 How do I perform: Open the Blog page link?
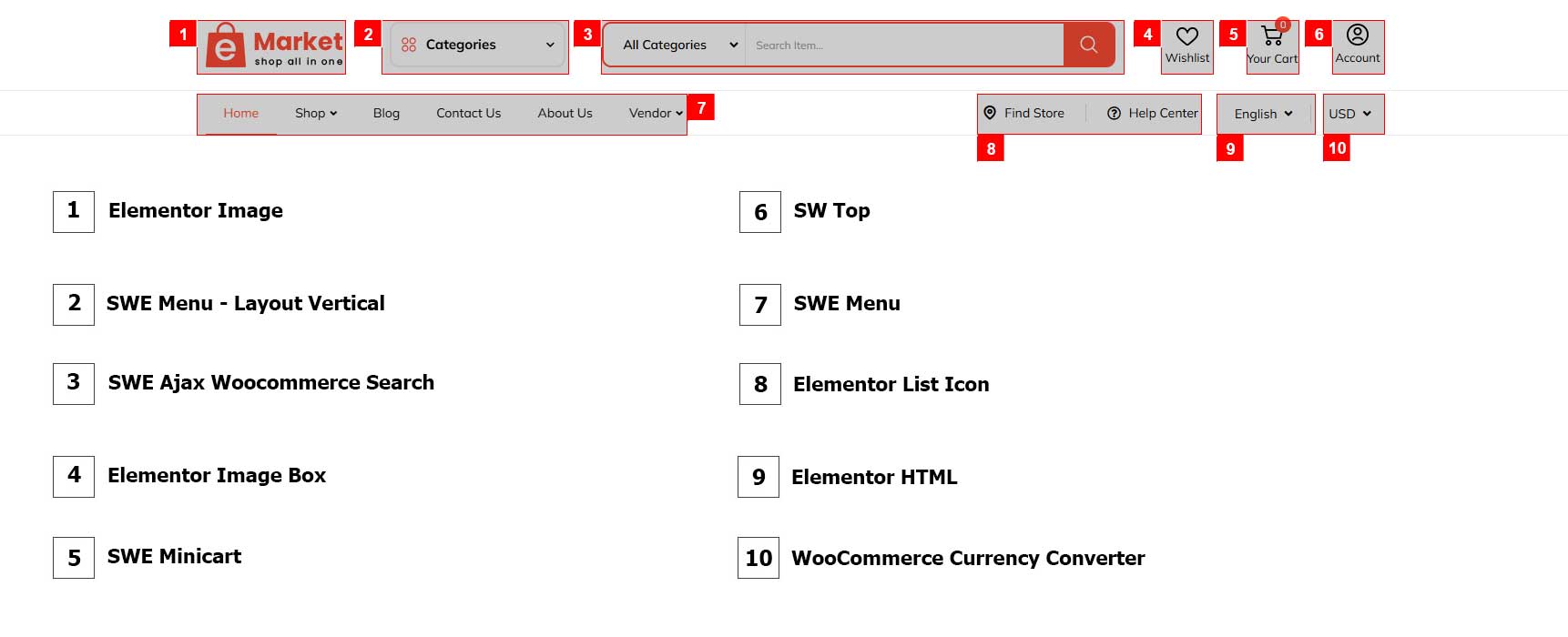click(386, 113)
